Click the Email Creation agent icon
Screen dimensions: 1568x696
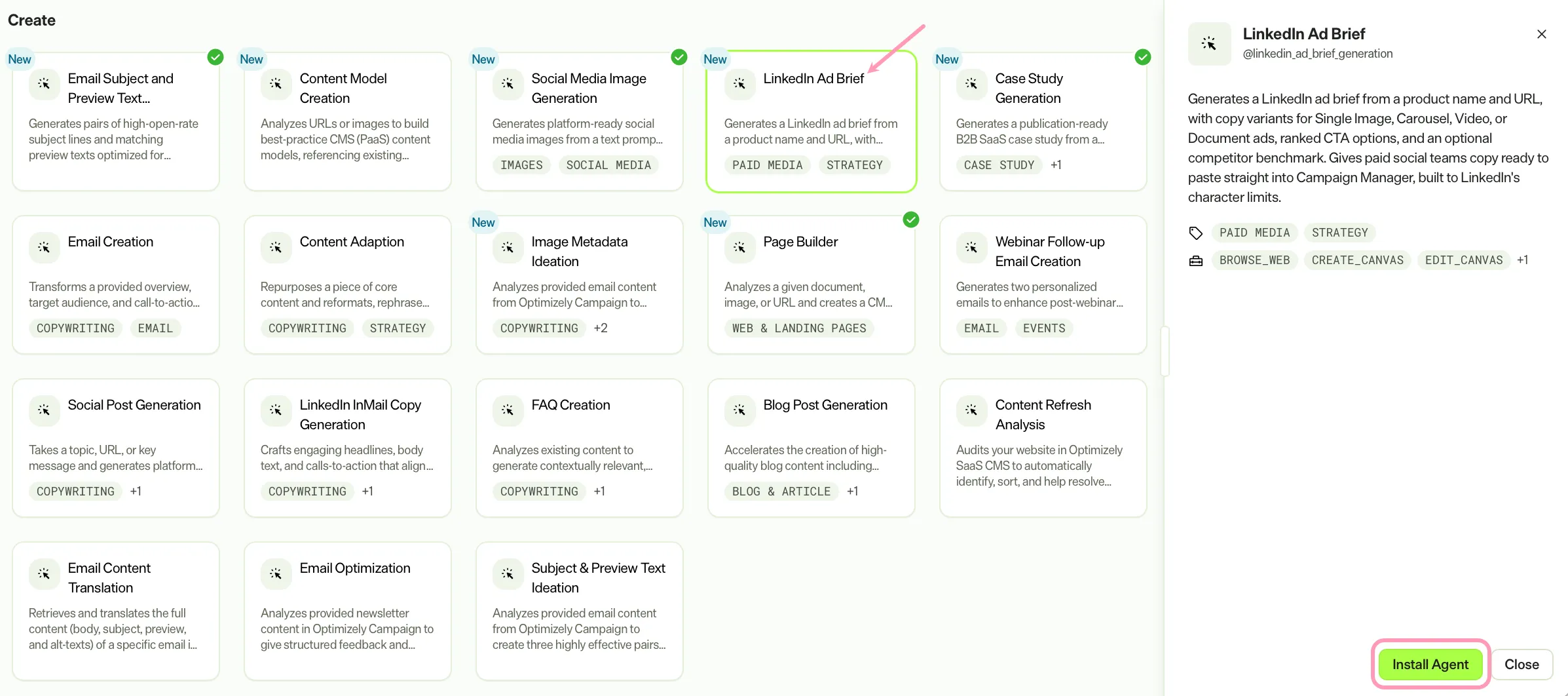click(x=44, y=247)
